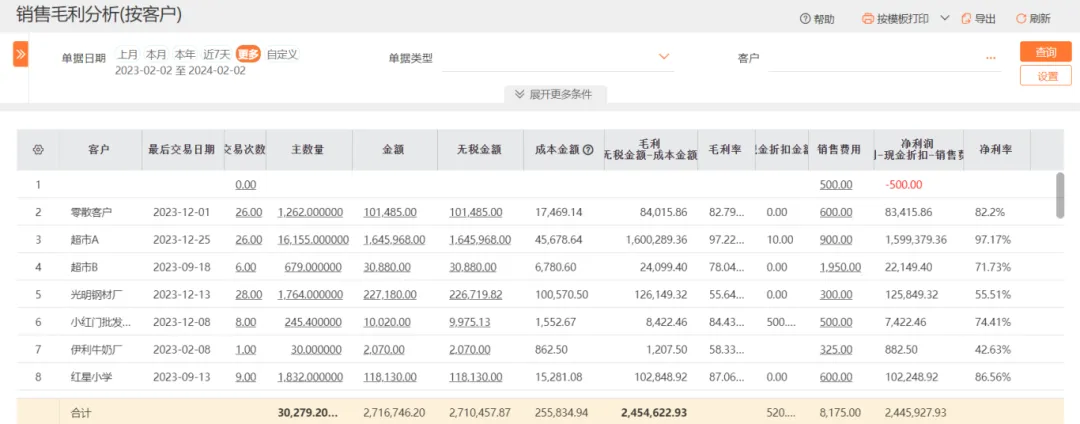Click the 设置 button
The height and width of the screenshot is (424, 1080).
[1046, 76]
